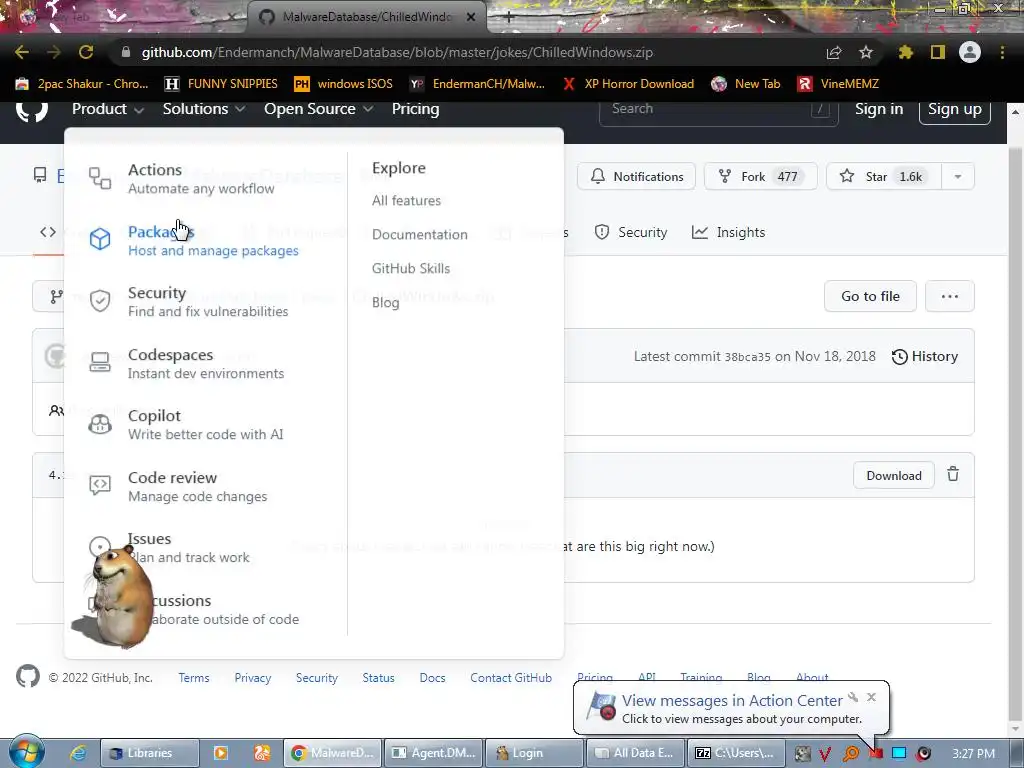Switch to the Libraries taskbar window

pyautogui.click(x=150, y=753)
